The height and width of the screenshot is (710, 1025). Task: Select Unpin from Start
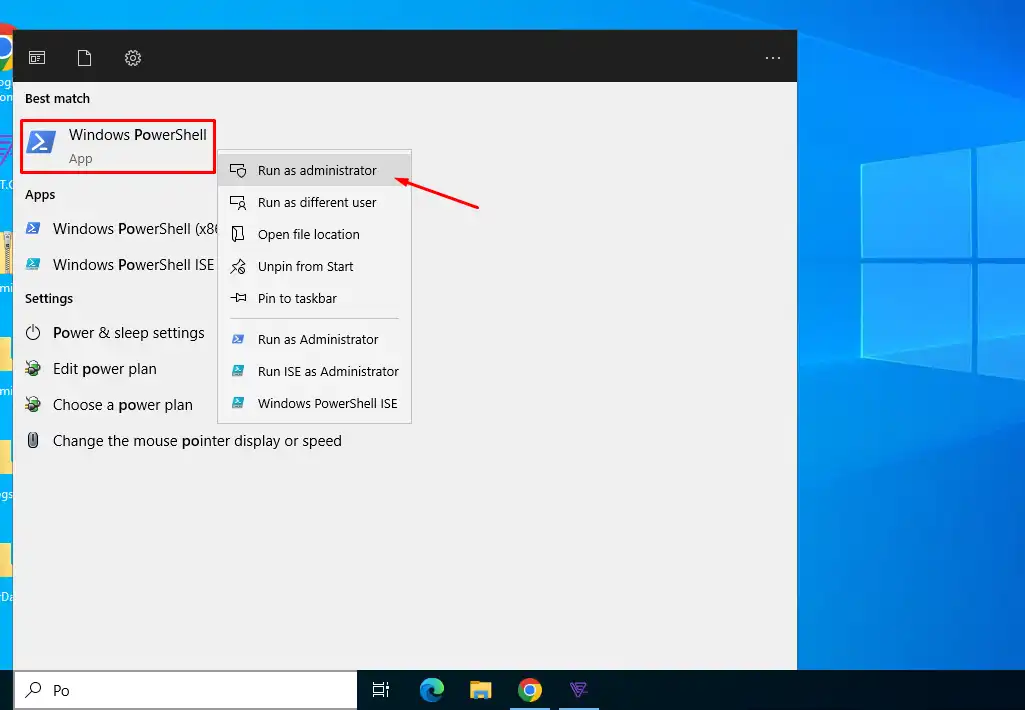(x=314, y=266)
